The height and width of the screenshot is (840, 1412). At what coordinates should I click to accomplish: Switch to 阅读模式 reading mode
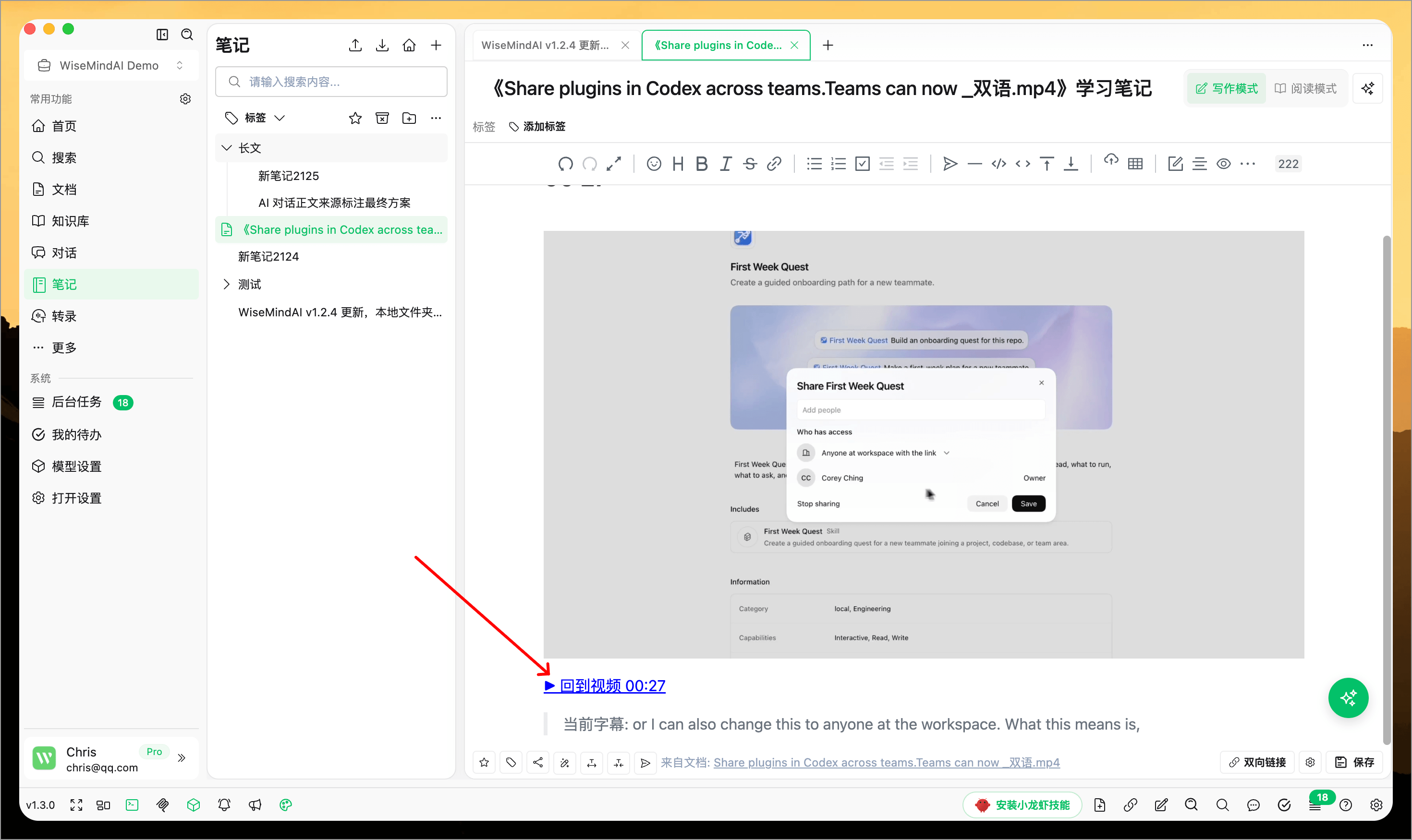pyautogui.click(x=1305, y=88)
